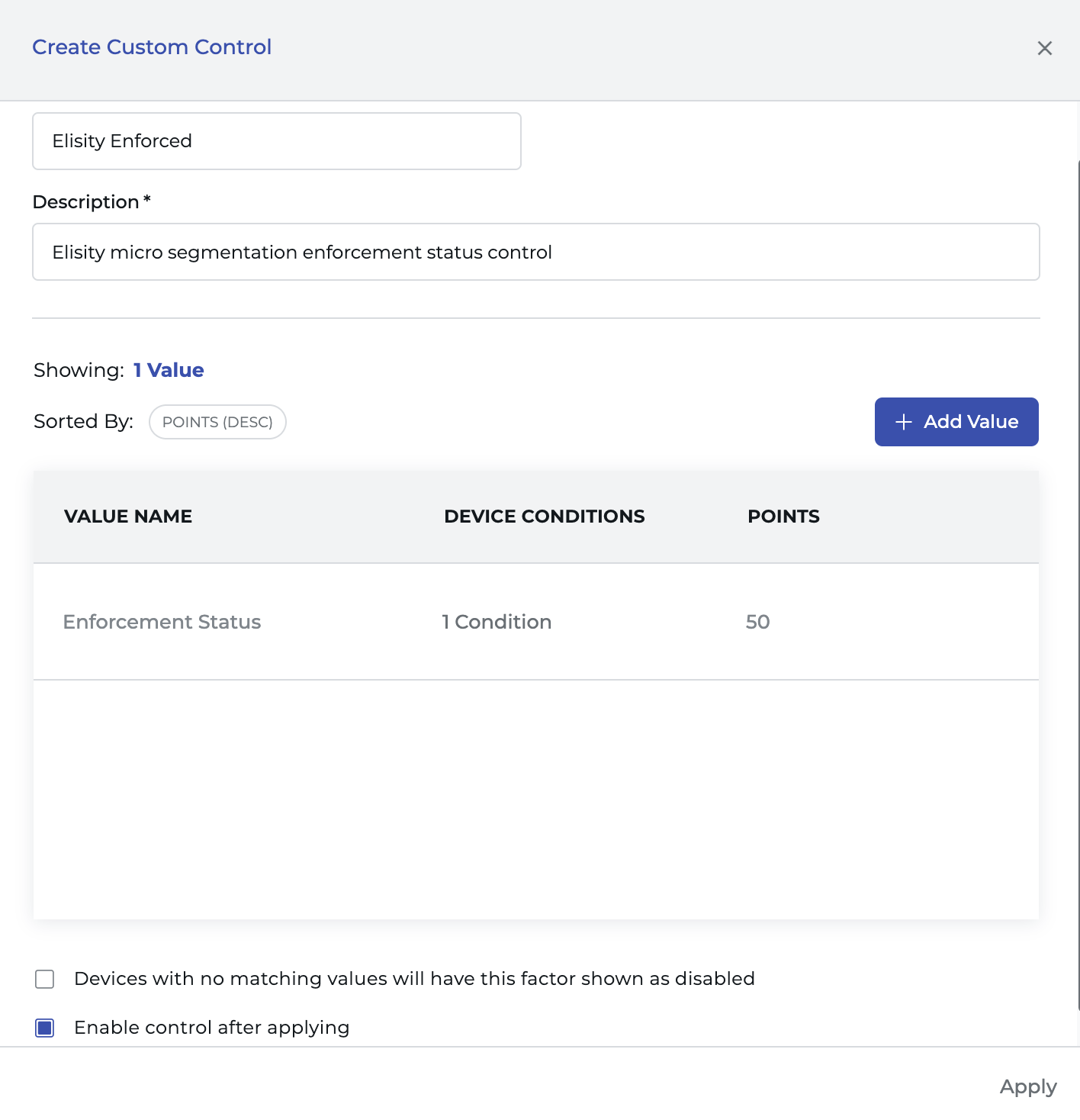Focus the Description text field
Image resolution: width=1080 pixels, height=1120 pixels.
point(535,252)
